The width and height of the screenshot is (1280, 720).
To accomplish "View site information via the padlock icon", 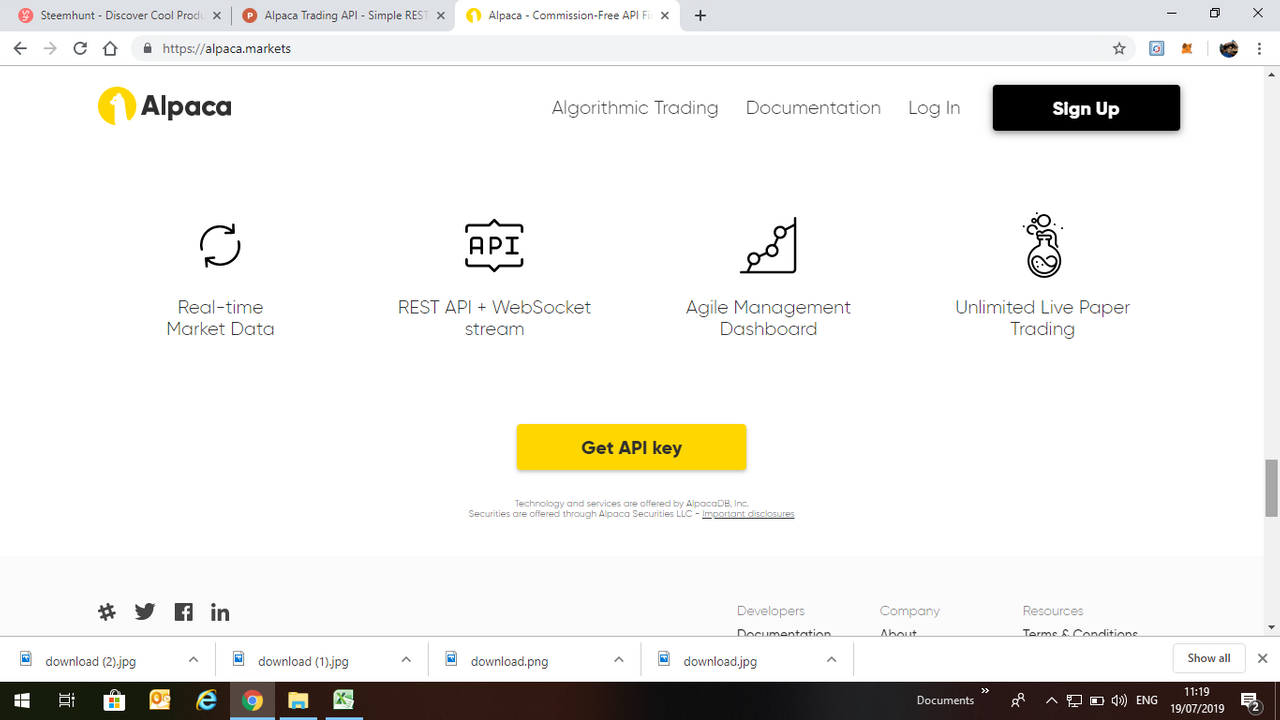I will coord(147,48).
